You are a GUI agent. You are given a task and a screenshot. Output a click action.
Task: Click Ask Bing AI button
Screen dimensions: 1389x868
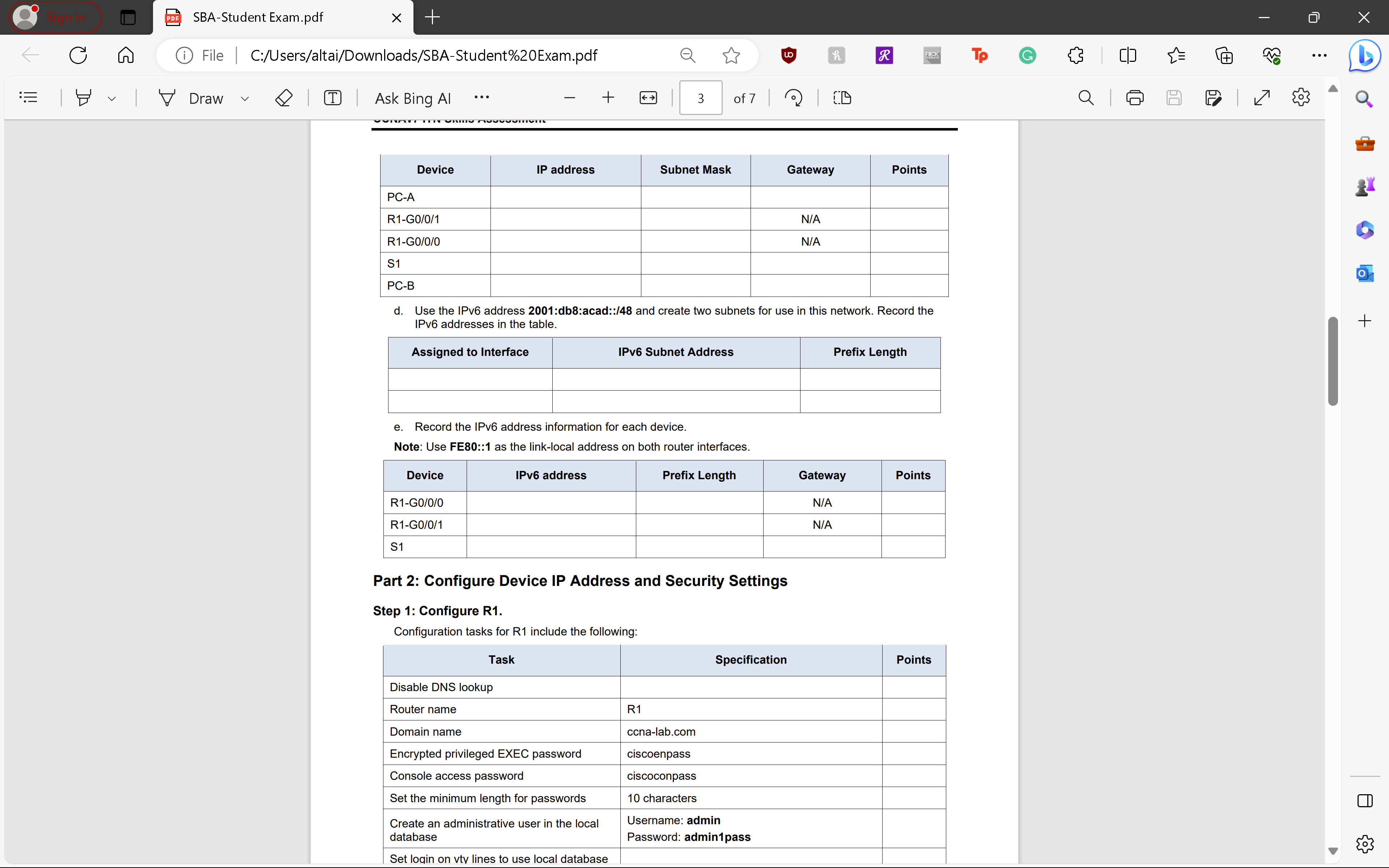pyautogui.click(x=413, y=98)
